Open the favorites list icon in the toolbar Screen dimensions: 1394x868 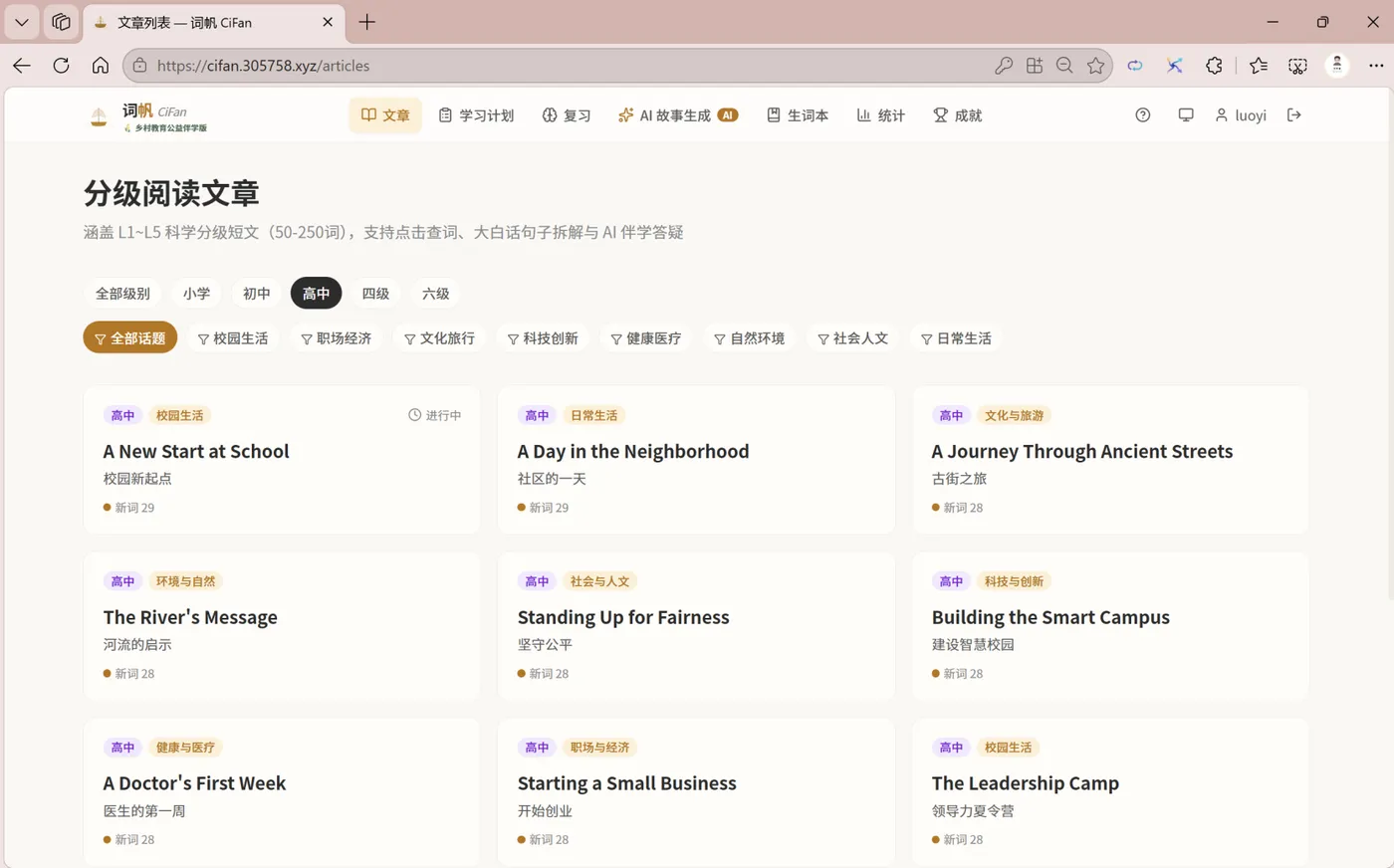(x=1259, y=66)
